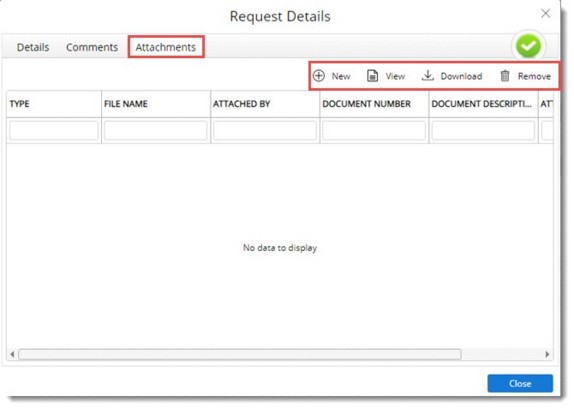The image size is (574, 409).
Task: Close dialog with the X icon
Action: pyautogui.click(x=545, y=14)
